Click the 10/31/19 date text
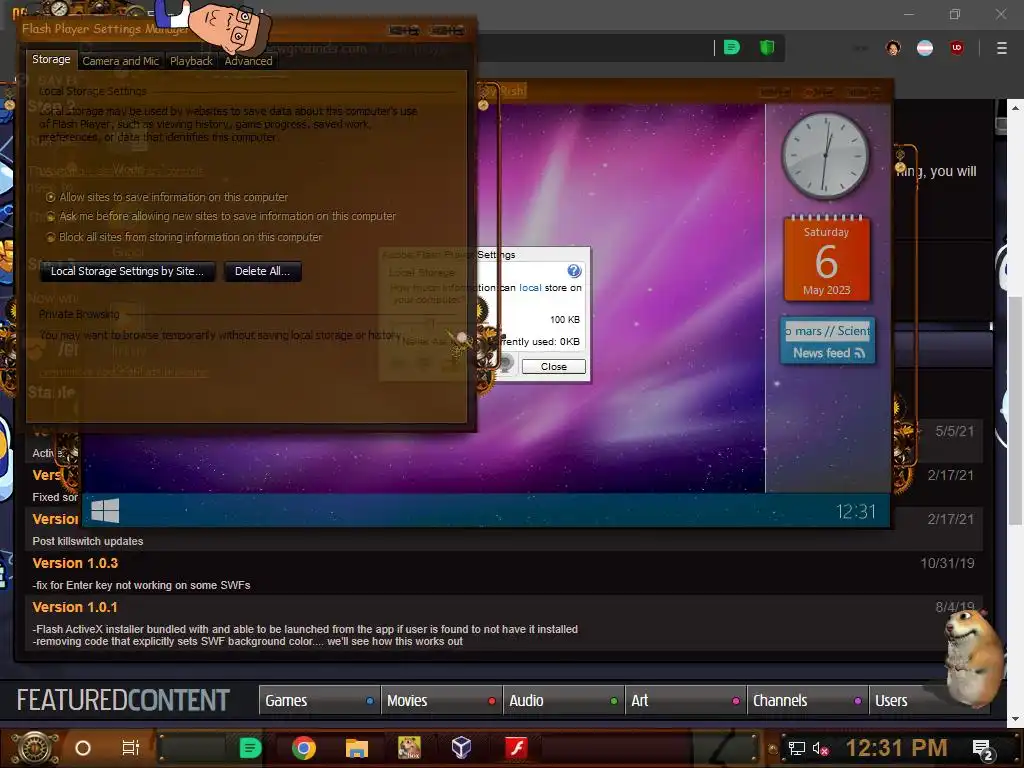Viewport: 1024px width, 768px height. 947,563
